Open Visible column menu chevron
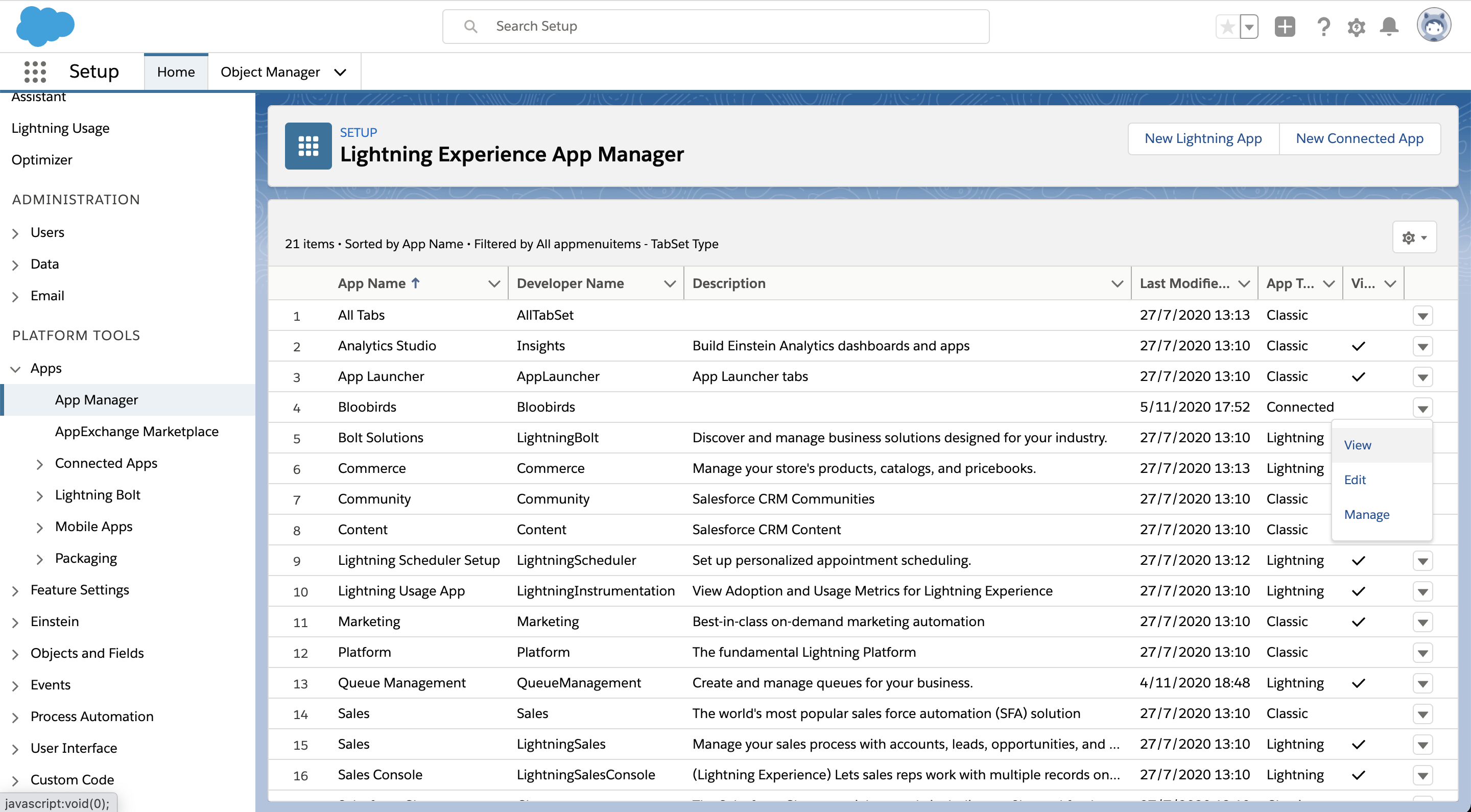Viewport: 1471px width, 812px height. 1390,284
